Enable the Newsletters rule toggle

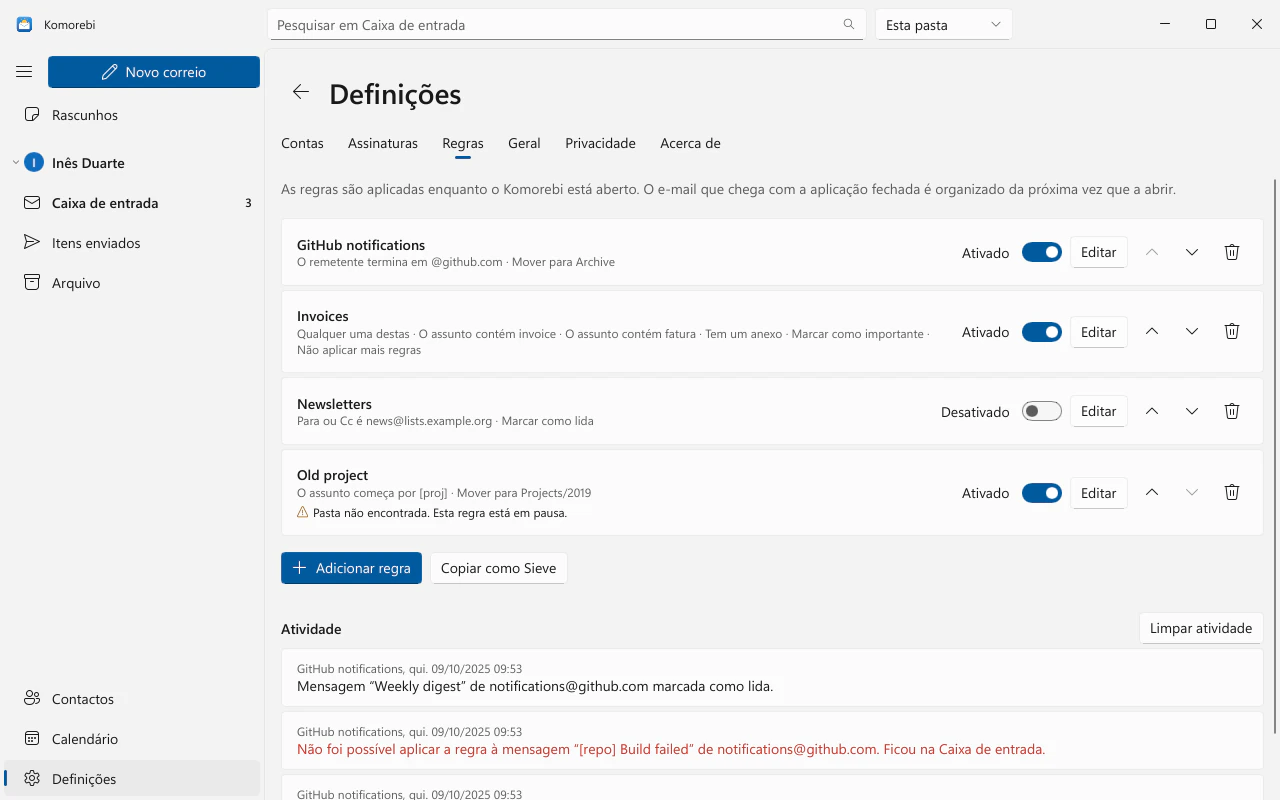(1042, 411)
